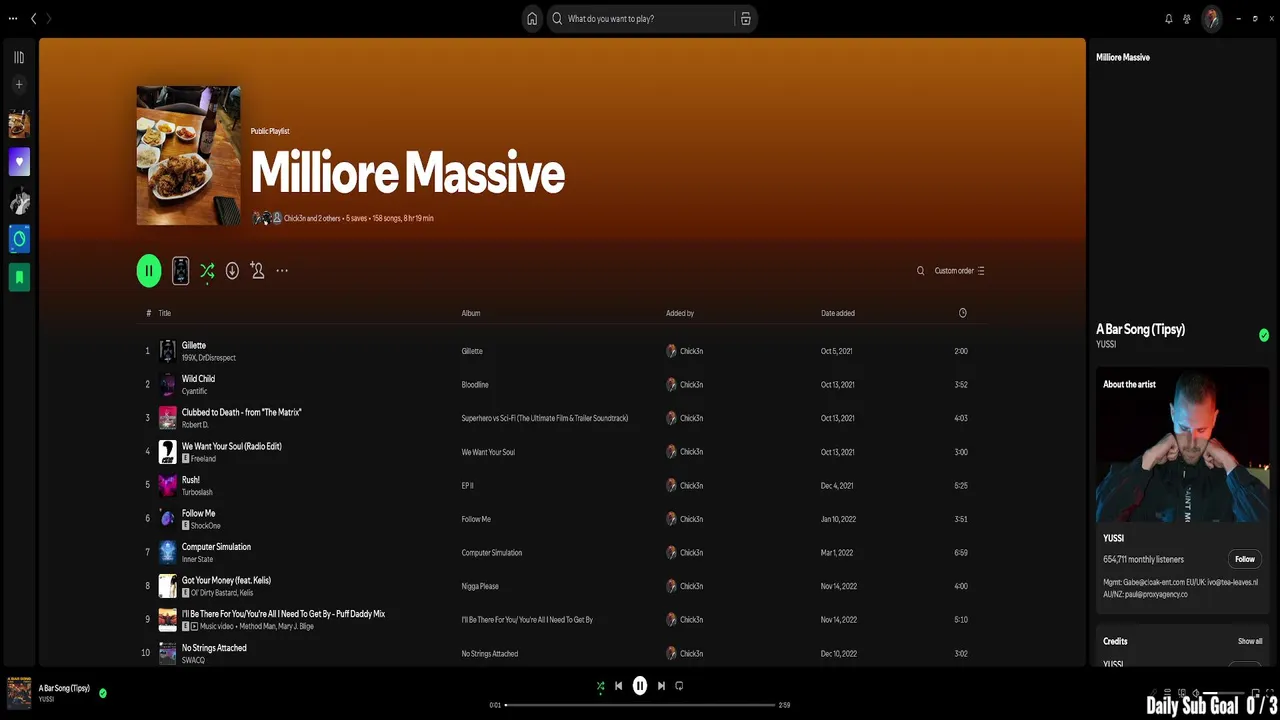This screenshot has width=1280, height=720.
Task: Create a new playlist with the plus icon
Action: [19, 84]
